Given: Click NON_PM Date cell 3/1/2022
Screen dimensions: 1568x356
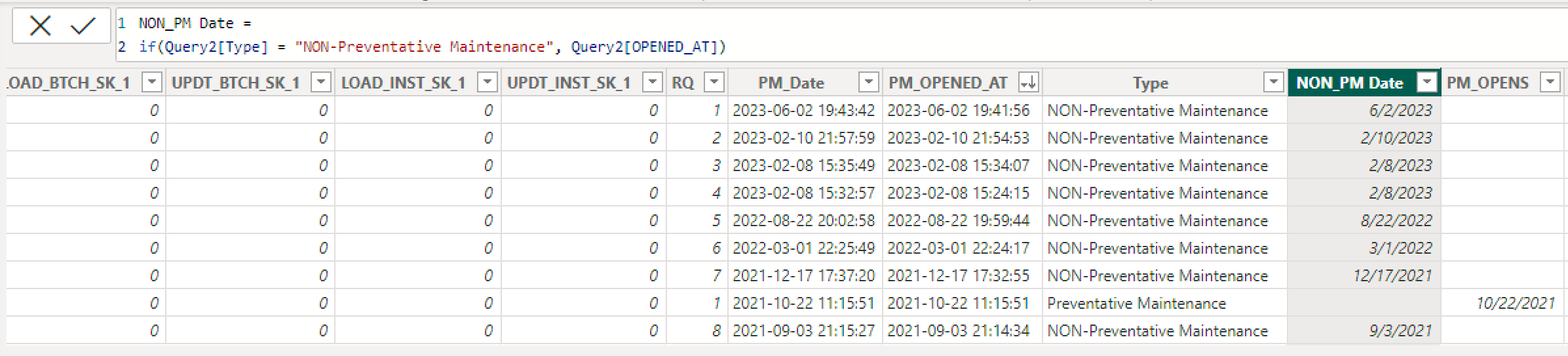Looking at the screenshot, I should tap(1364, 248).
